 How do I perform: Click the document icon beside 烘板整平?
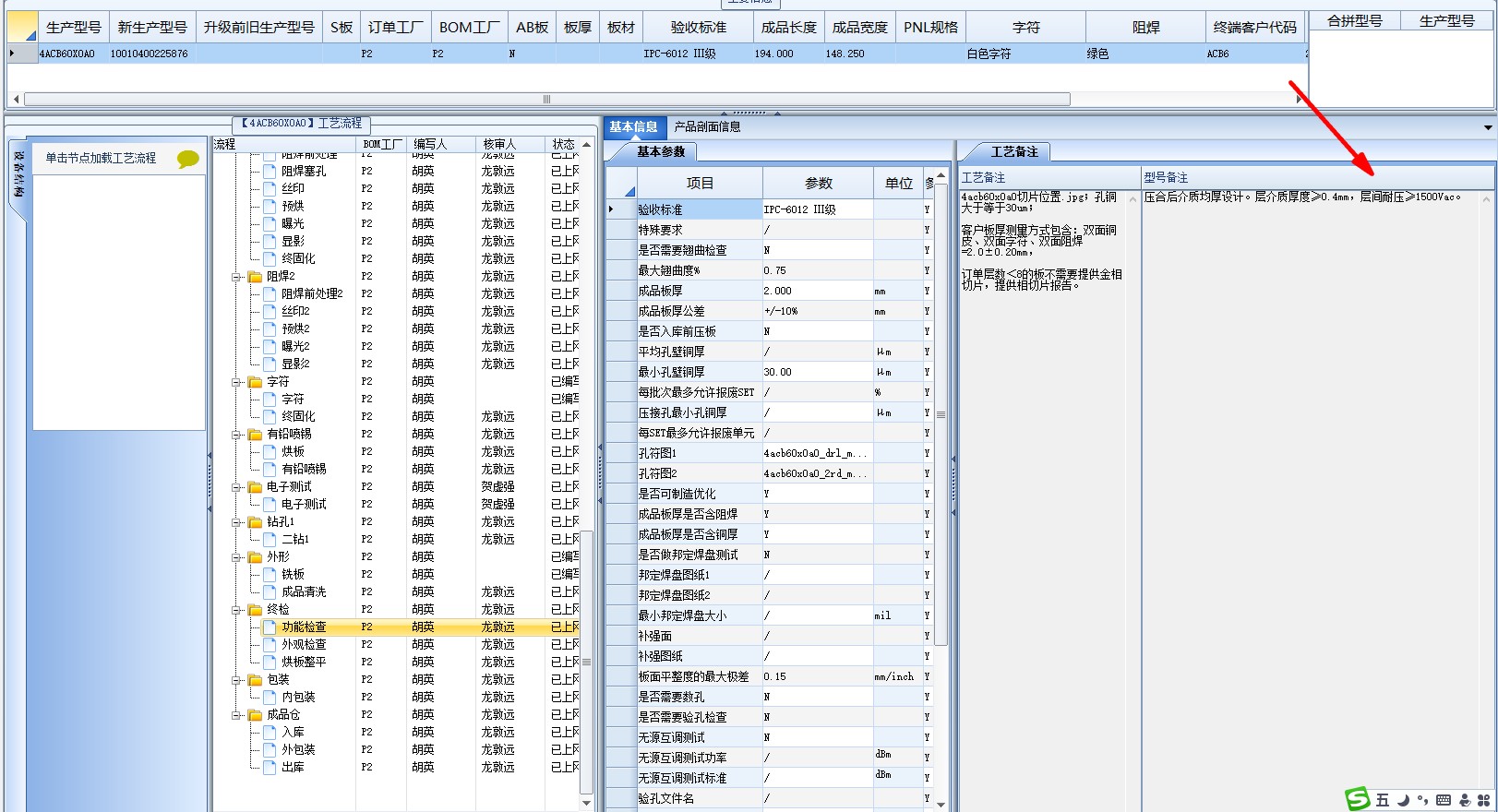pos(270,662)
